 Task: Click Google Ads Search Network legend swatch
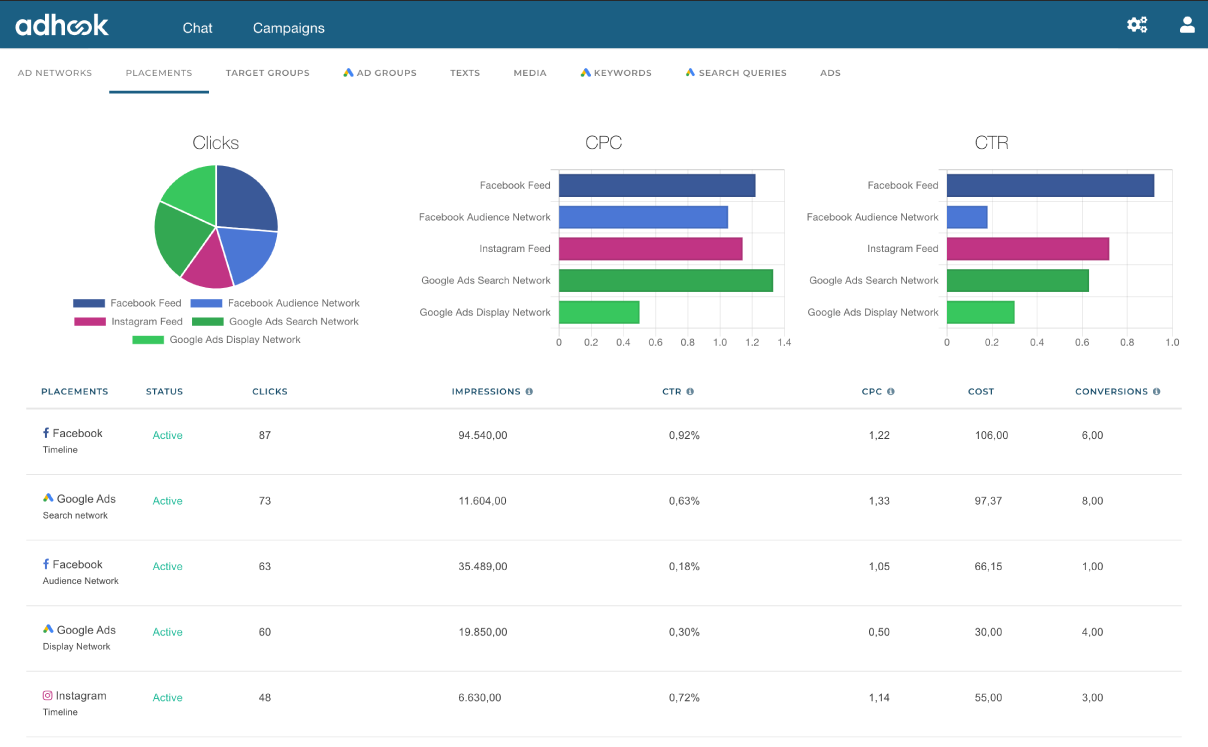[207, 322]
